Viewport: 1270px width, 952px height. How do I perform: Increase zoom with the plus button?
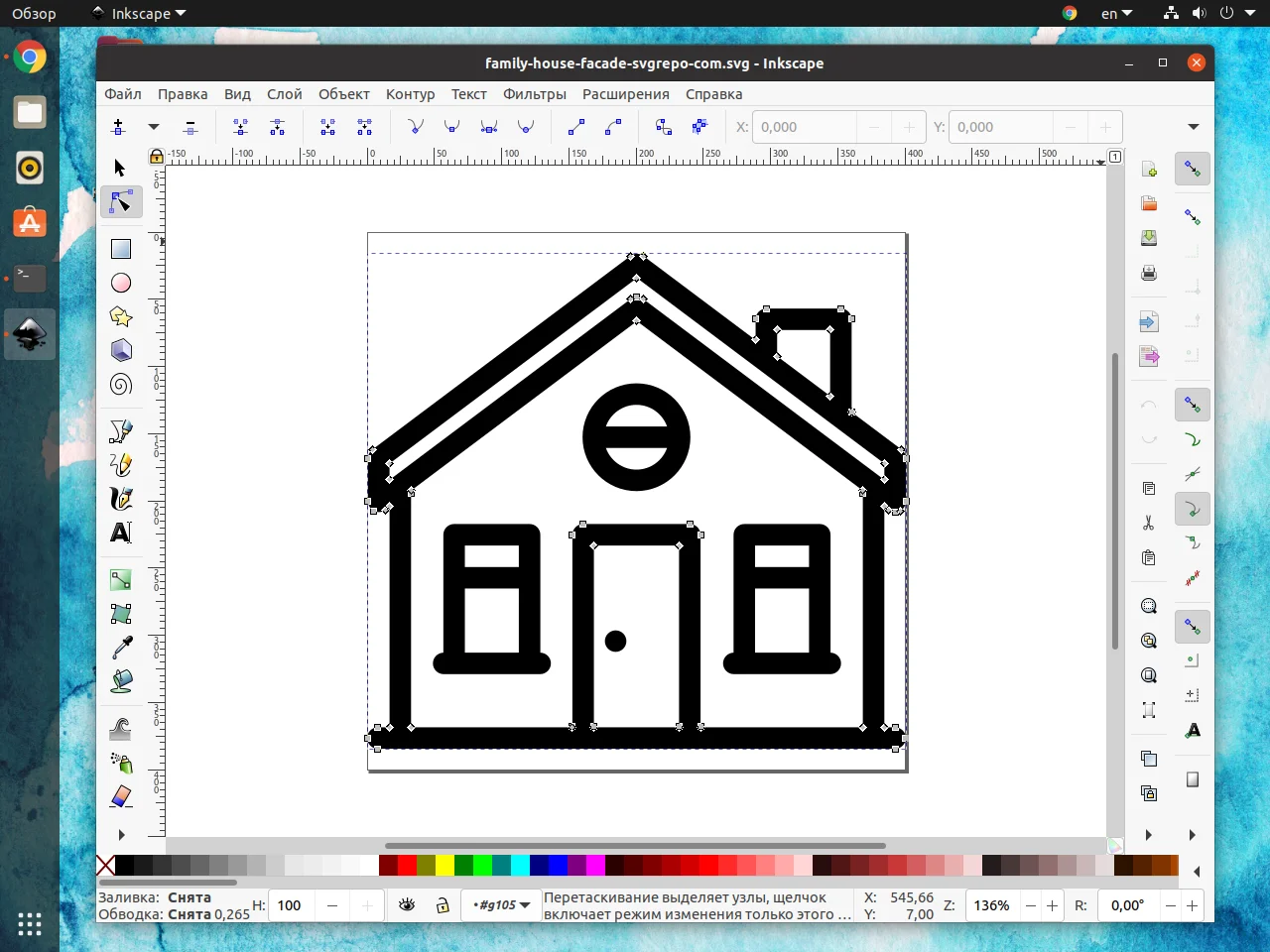1052,905
